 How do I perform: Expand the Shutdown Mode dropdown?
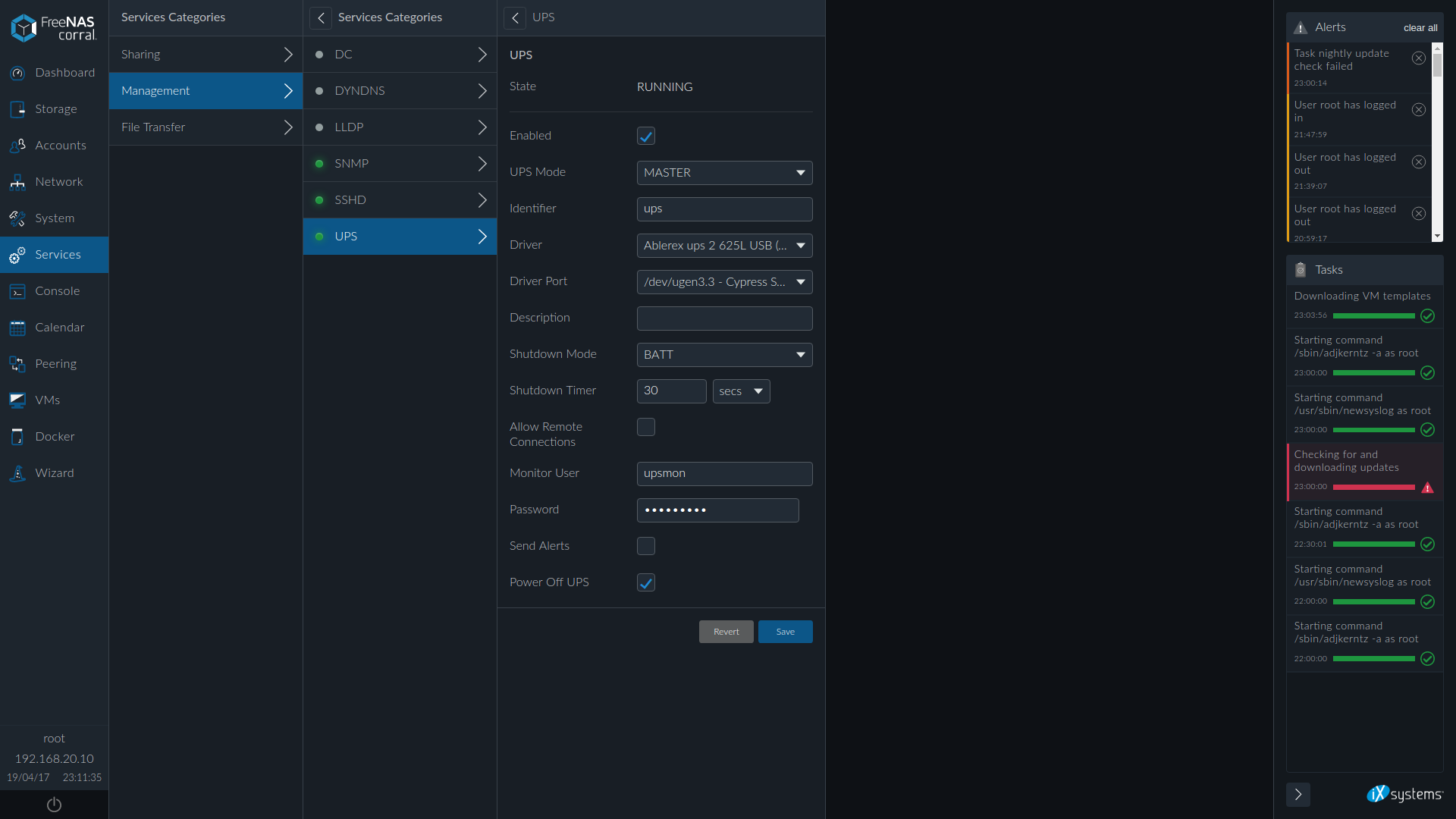[724, 355]
